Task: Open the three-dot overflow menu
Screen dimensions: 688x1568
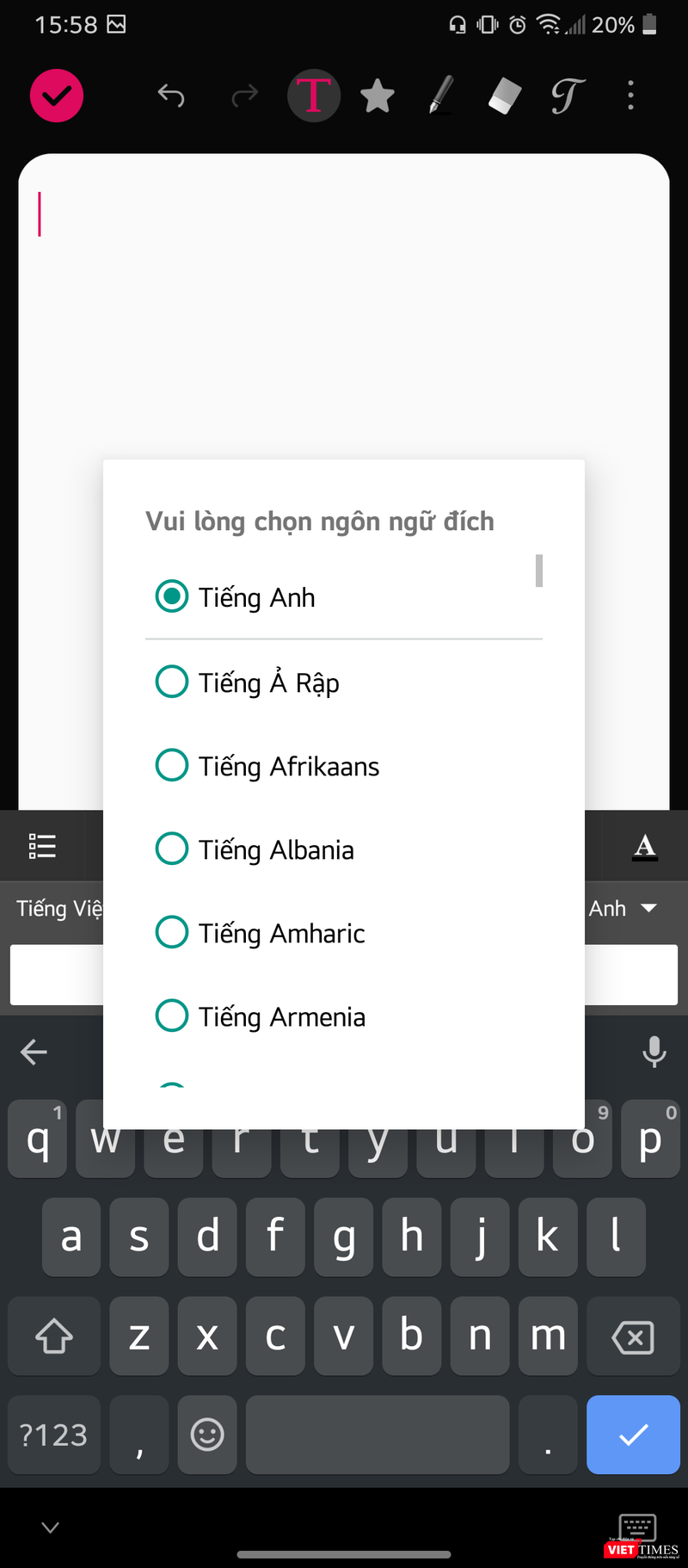Action: 630,96
